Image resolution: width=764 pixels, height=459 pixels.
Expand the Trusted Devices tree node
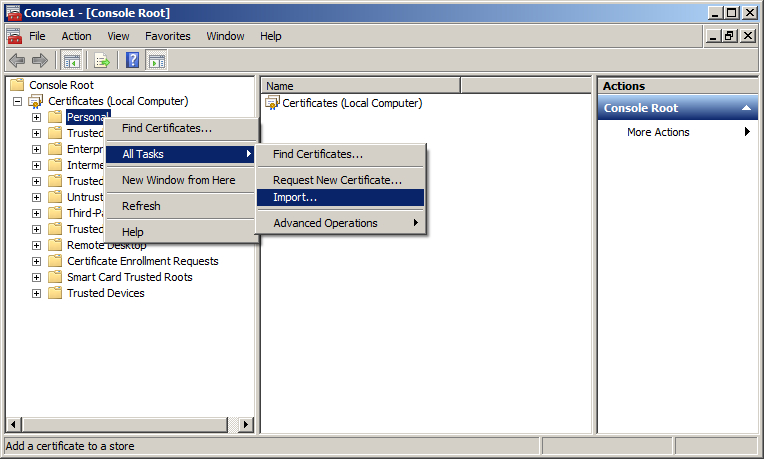[36, 293]
